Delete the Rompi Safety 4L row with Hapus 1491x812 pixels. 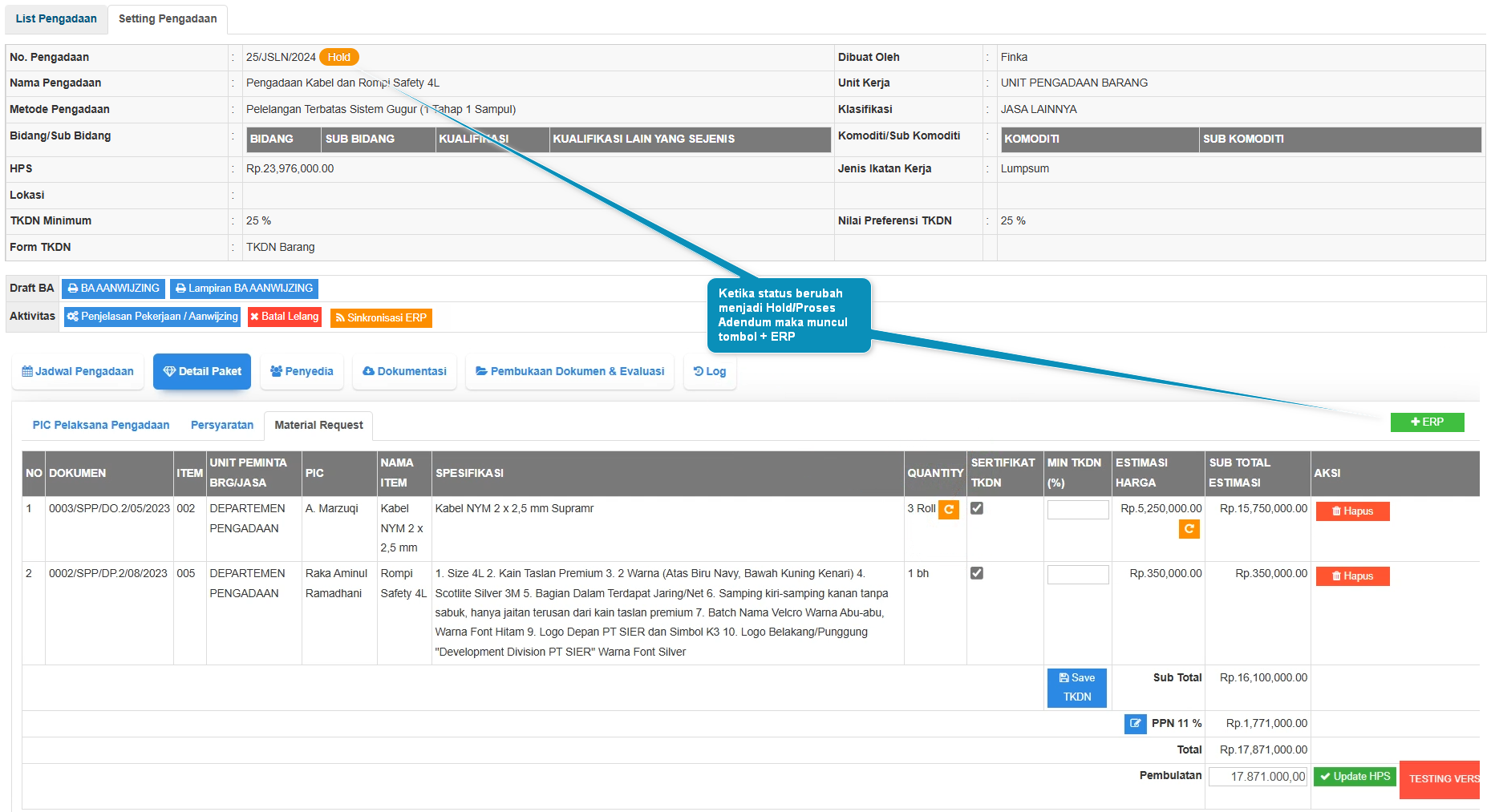[1352, 576]
